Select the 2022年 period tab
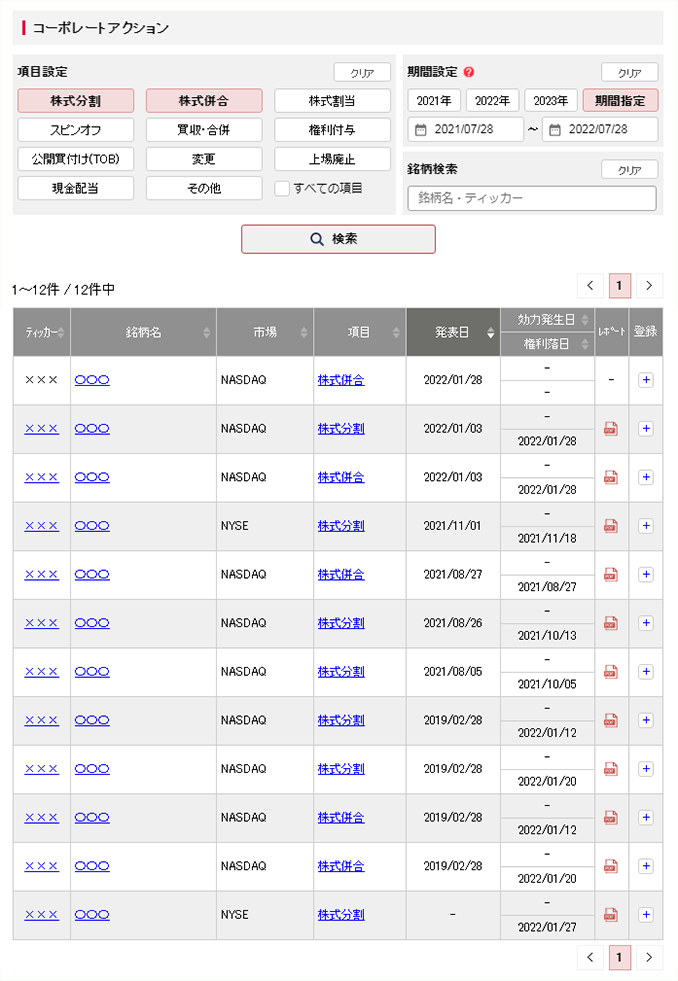Viewport: 678px width, 981px height. coord(492,101)
